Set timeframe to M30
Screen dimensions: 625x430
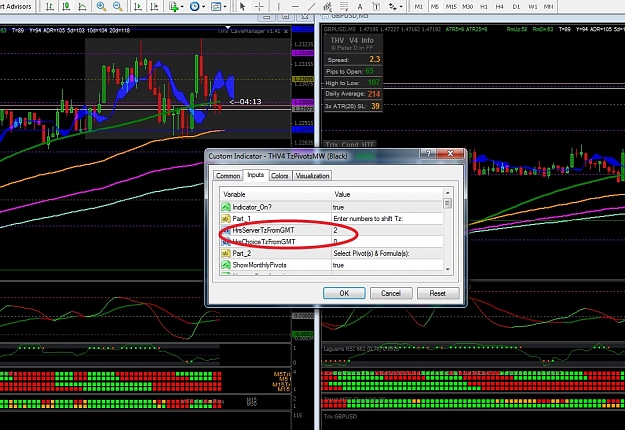[x=468, y=6]
